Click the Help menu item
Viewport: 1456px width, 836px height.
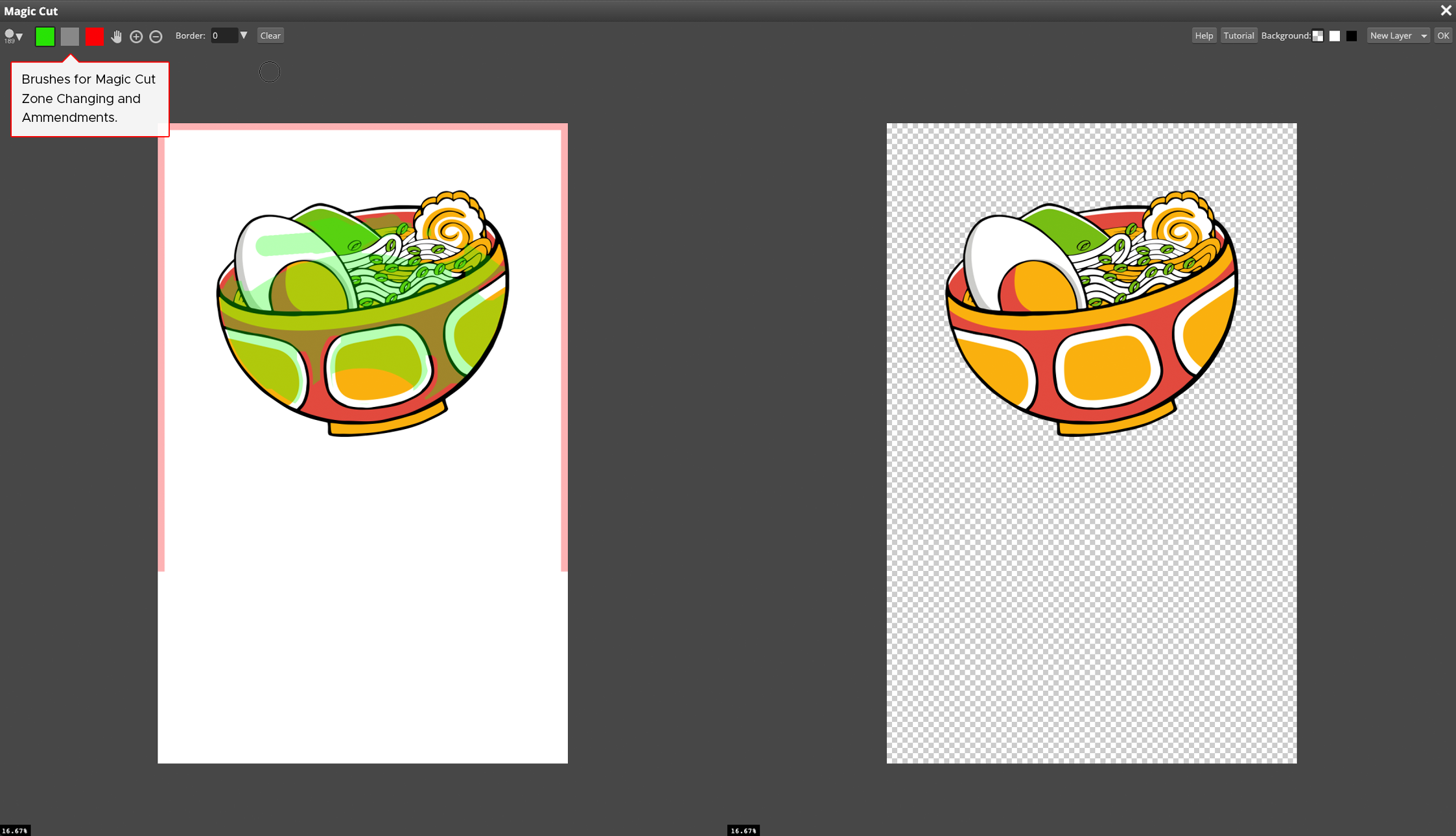tap(1204, 35)
